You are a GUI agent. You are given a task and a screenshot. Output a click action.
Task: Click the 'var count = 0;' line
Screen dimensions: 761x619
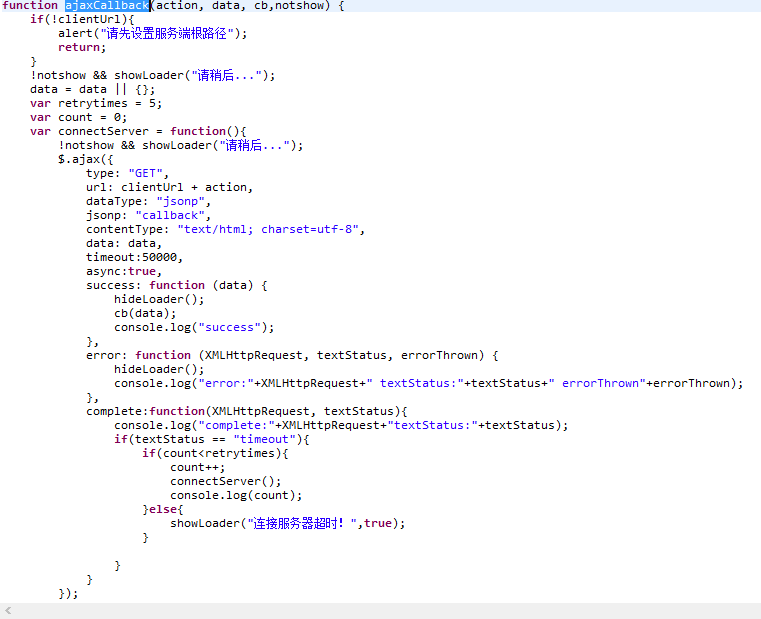tap(78, 117)
